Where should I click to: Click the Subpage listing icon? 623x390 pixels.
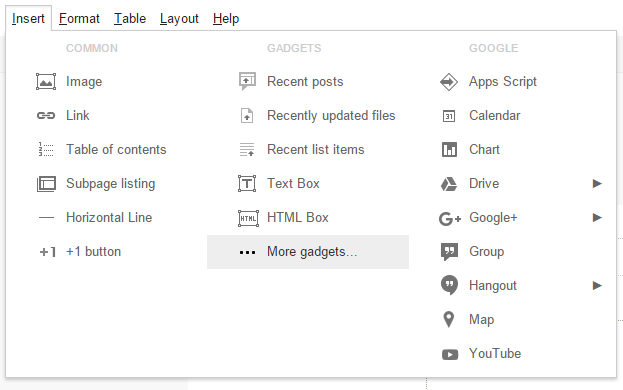click(x=46, y=184)
